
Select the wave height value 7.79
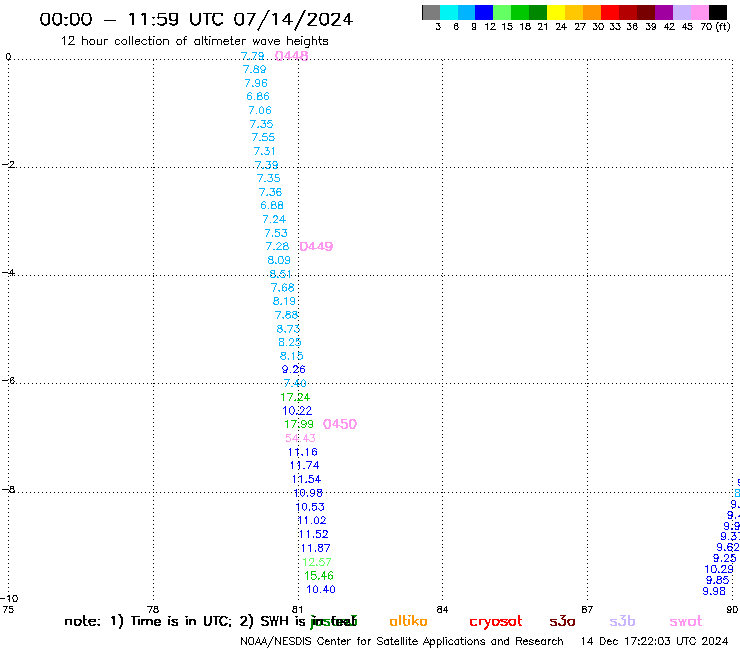pos(252,56)
